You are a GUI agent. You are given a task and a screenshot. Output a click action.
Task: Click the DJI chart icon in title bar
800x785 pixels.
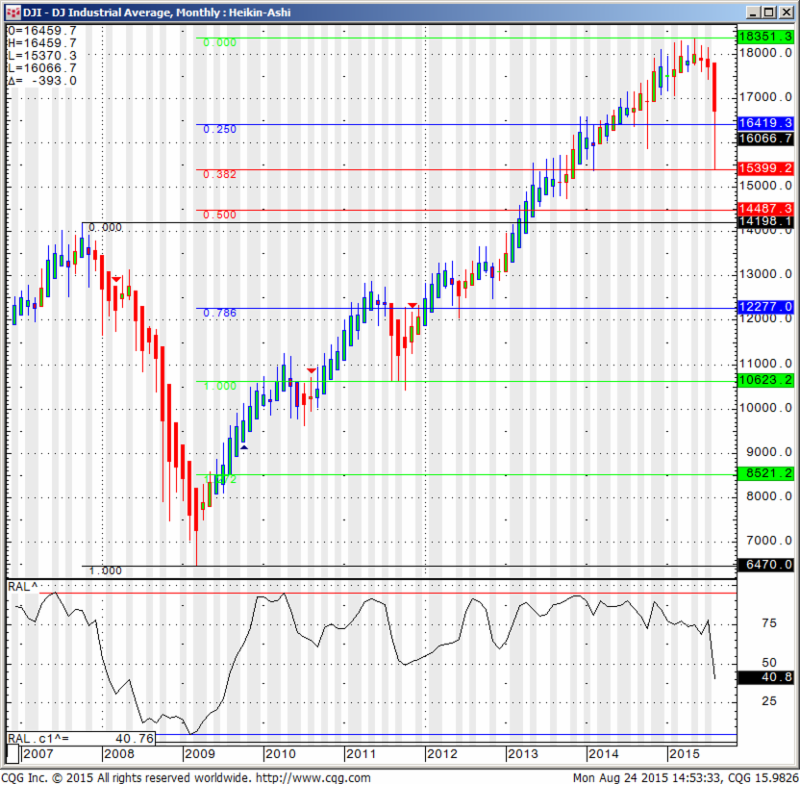[x=13, y=12]
